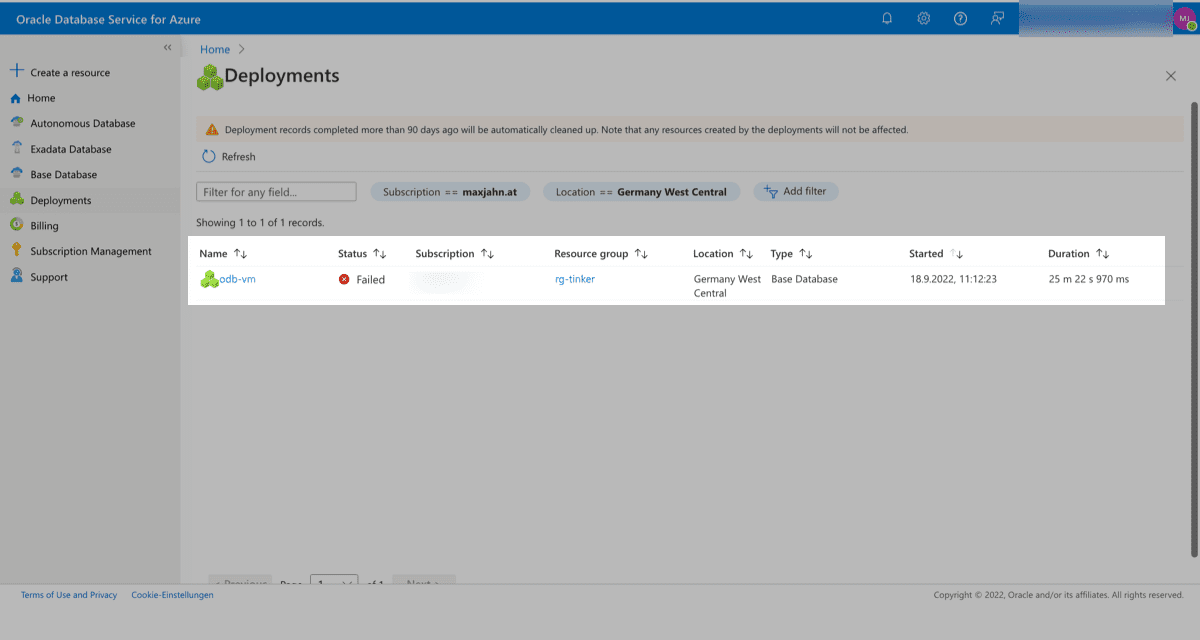This screenshot has height=640, width=1200.
Task: Focus the Filter for any field box
Action: (x=276, y=192)
